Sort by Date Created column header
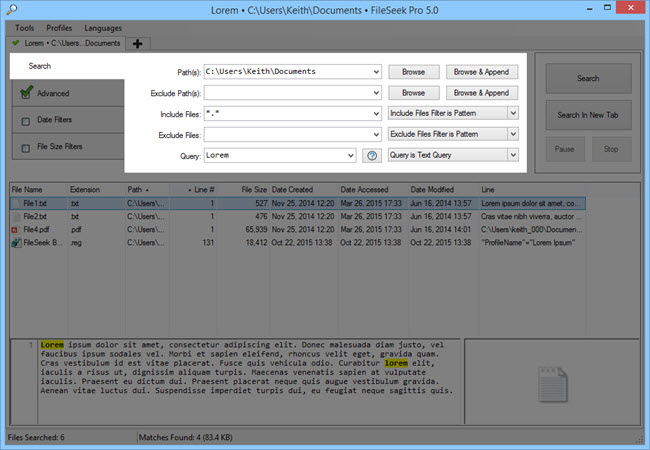This screenshot has width=650, height=450. point(304,189)
